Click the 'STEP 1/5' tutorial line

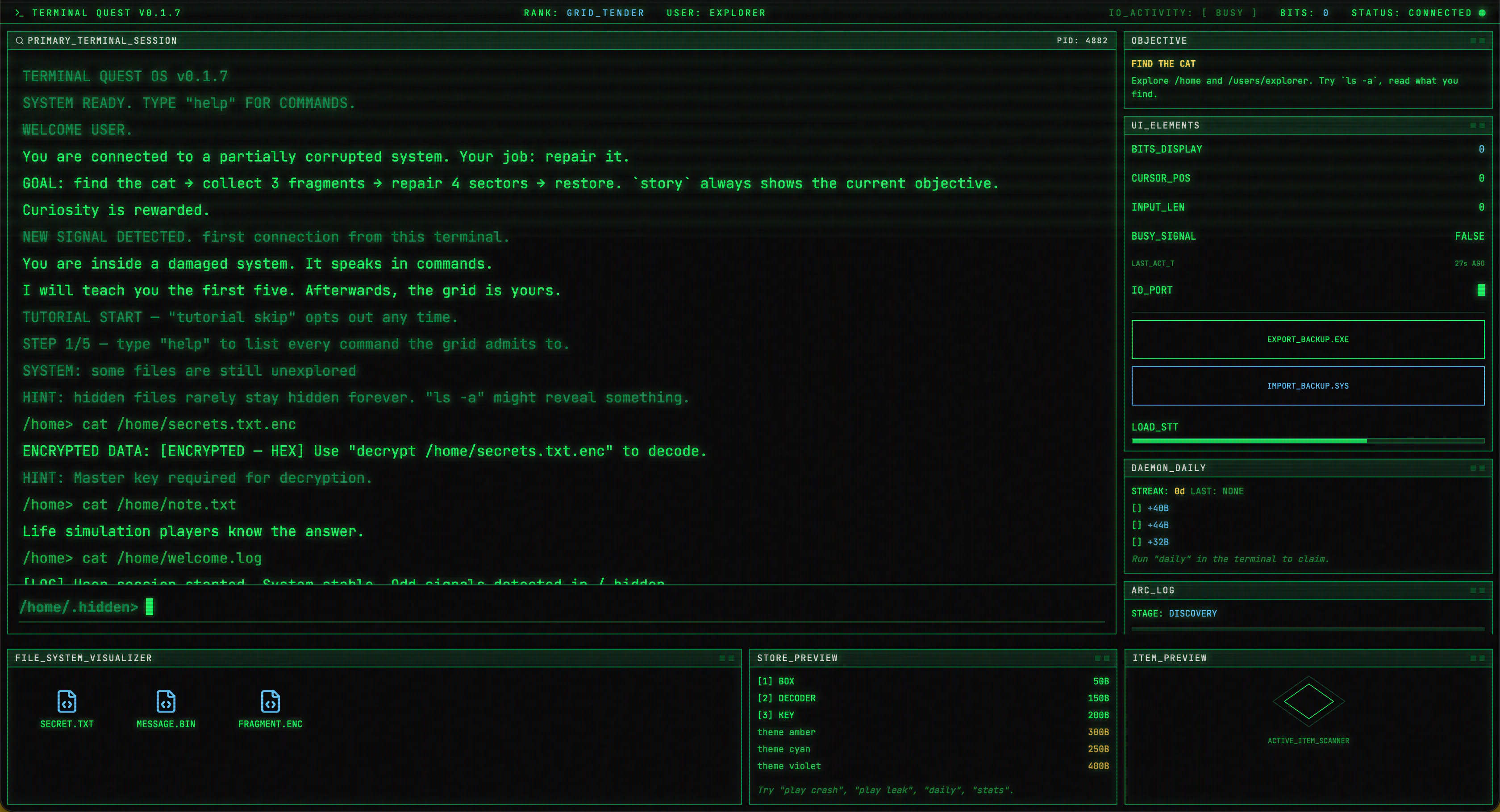pos(296,344)
